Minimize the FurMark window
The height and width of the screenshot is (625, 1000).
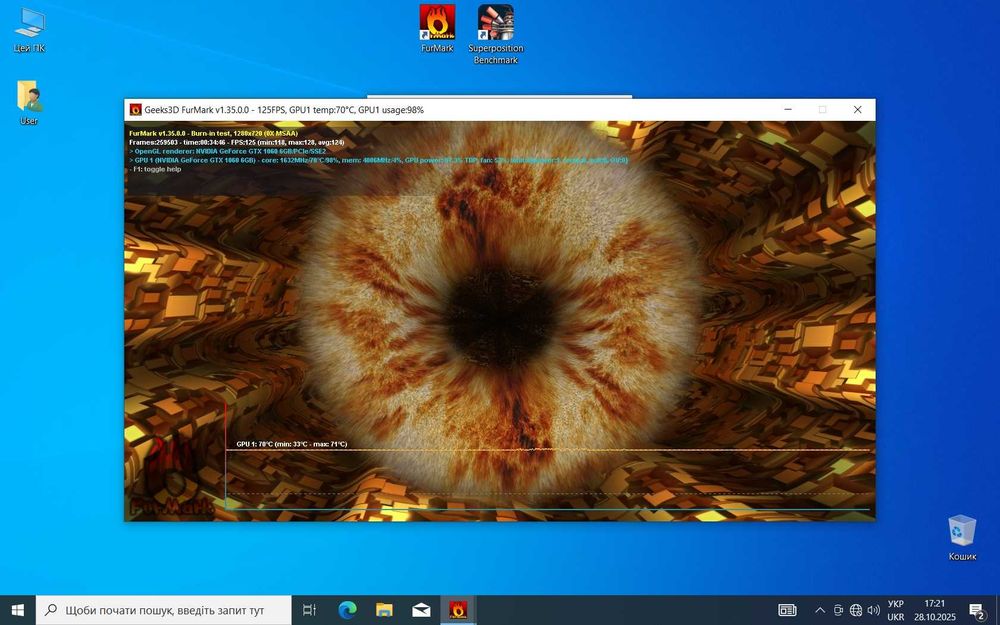(788, 110)
